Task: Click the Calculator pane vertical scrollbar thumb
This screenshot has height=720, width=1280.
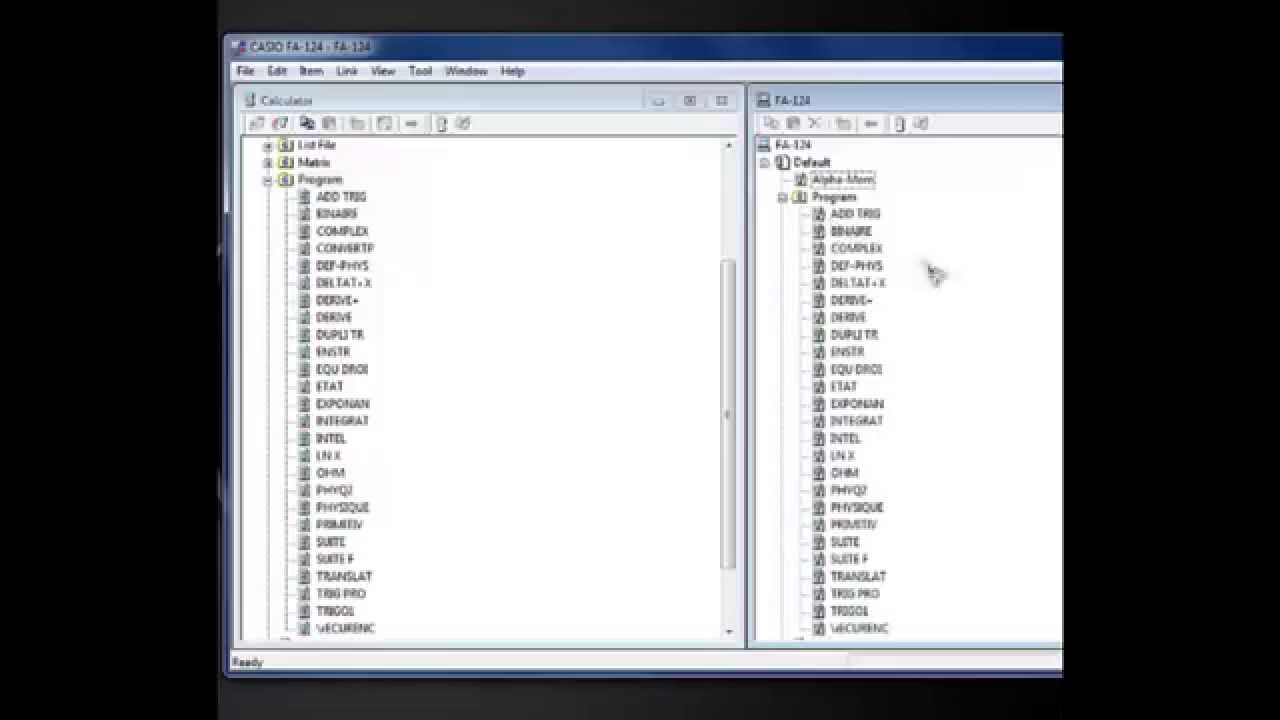Action: coord(728,415)
